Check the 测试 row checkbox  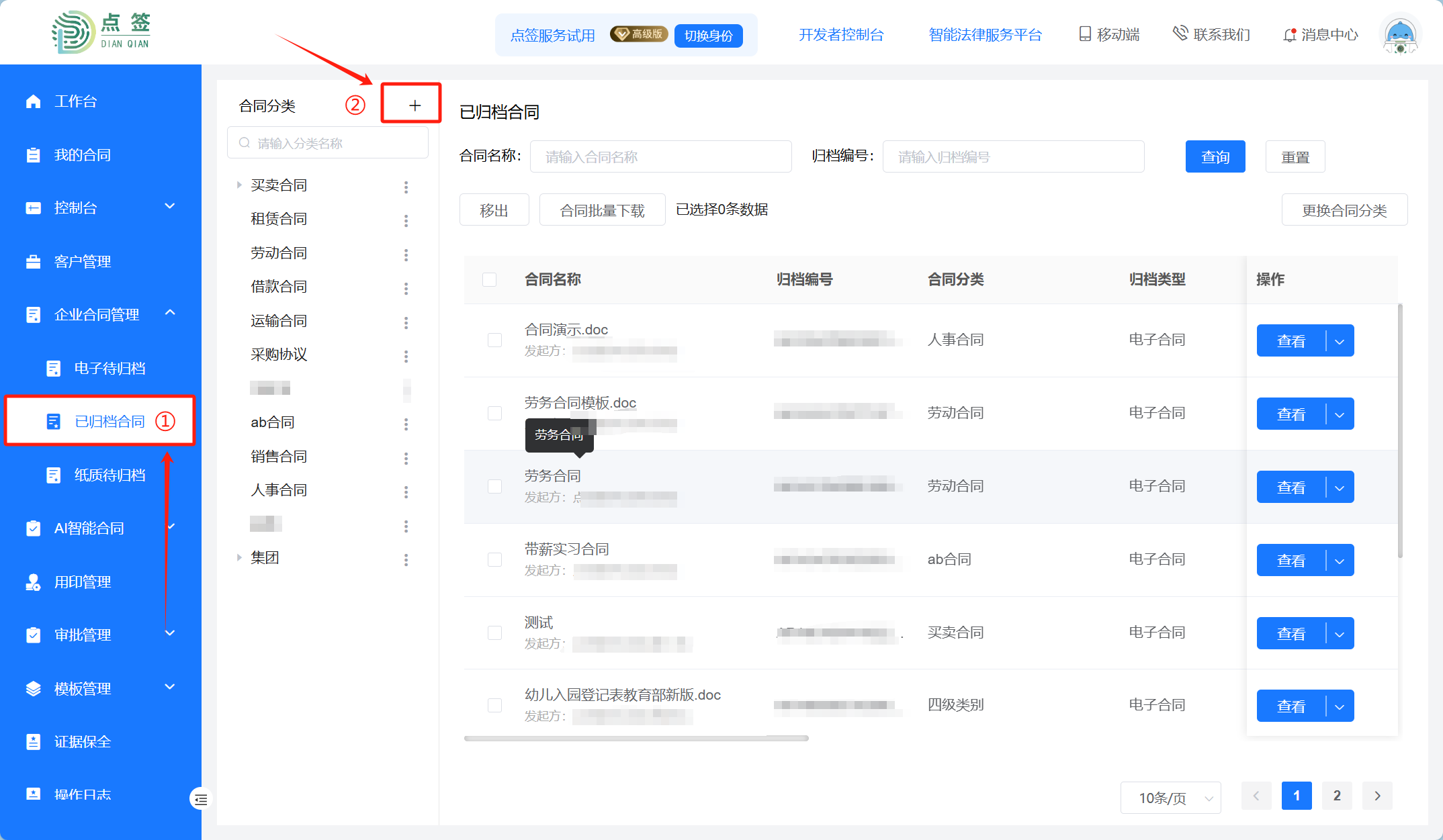tap(494, 633)
